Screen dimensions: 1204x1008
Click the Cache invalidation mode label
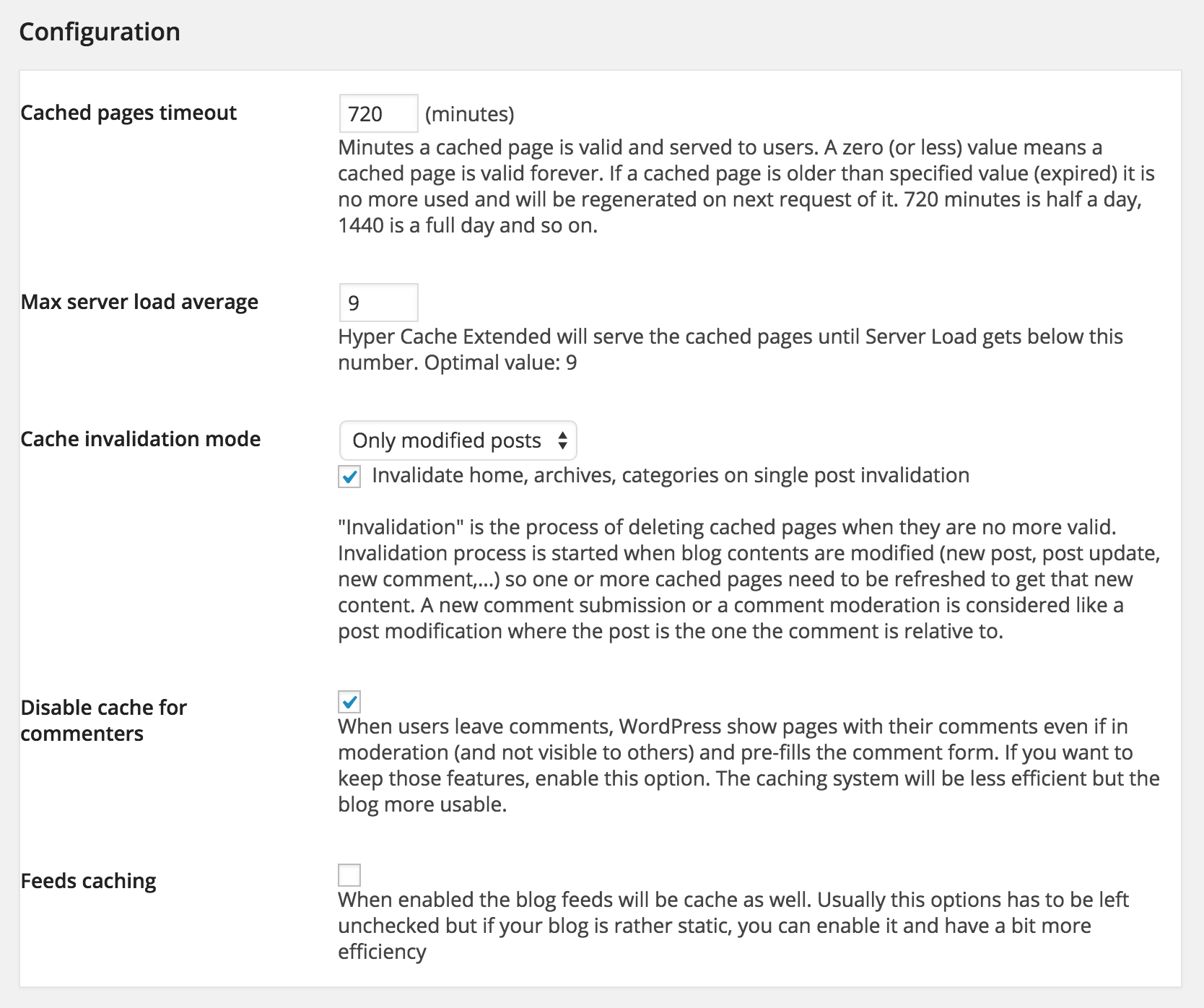[x=141, y=439]
